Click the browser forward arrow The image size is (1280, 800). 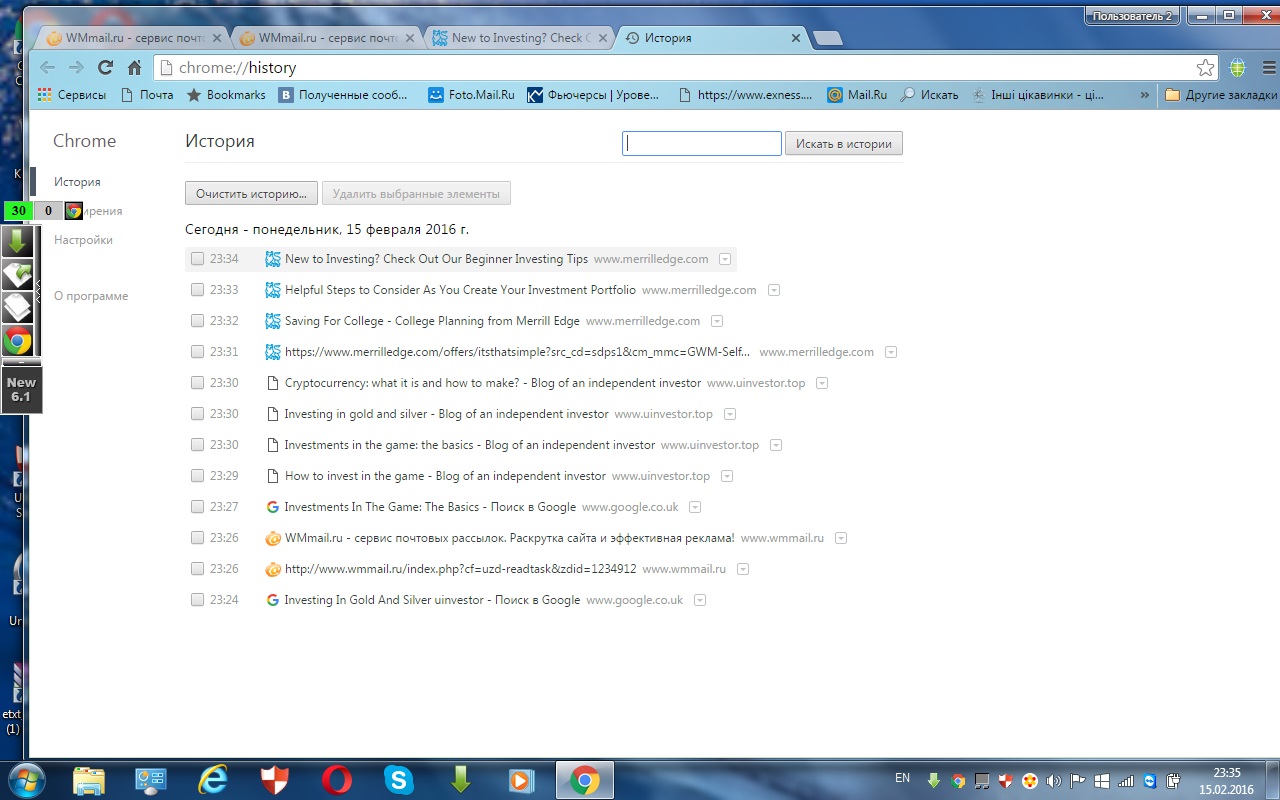76,68
